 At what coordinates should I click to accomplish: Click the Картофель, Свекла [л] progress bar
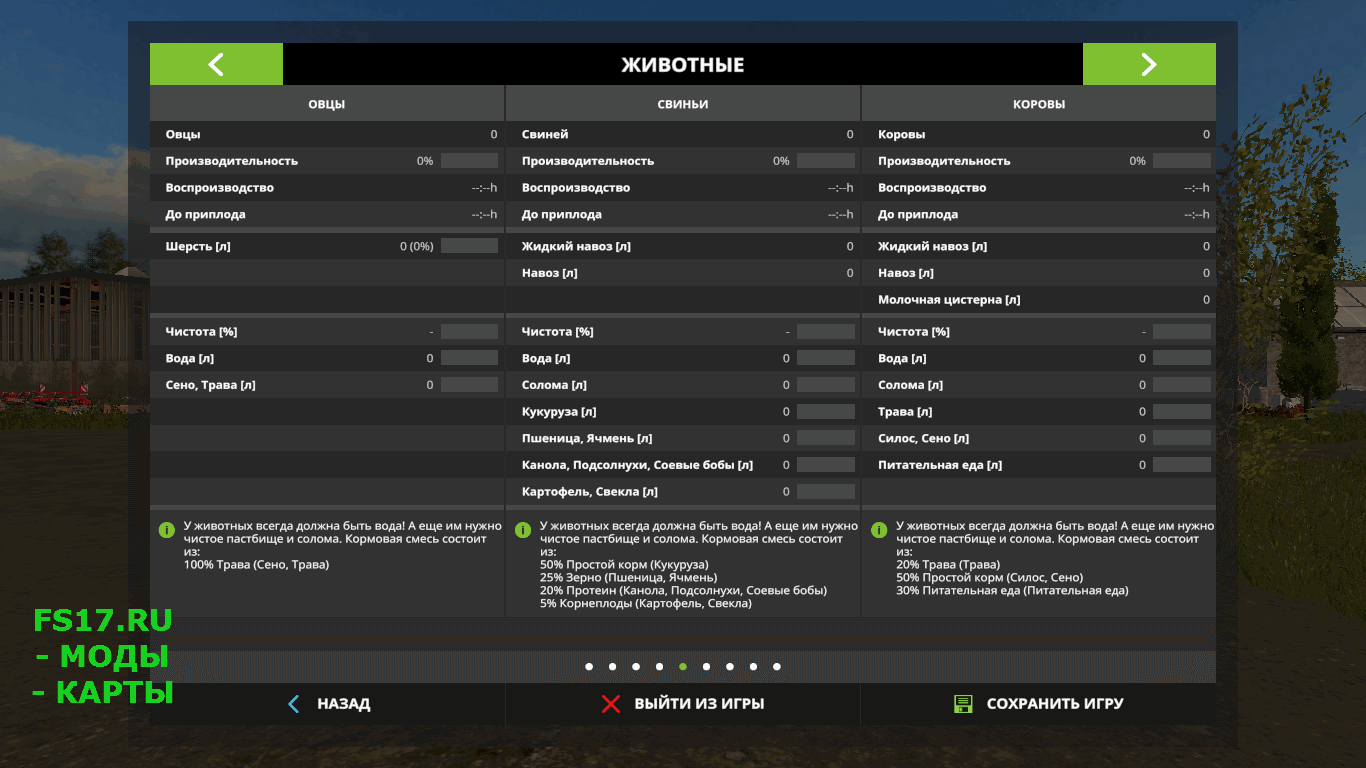point(826,492)
